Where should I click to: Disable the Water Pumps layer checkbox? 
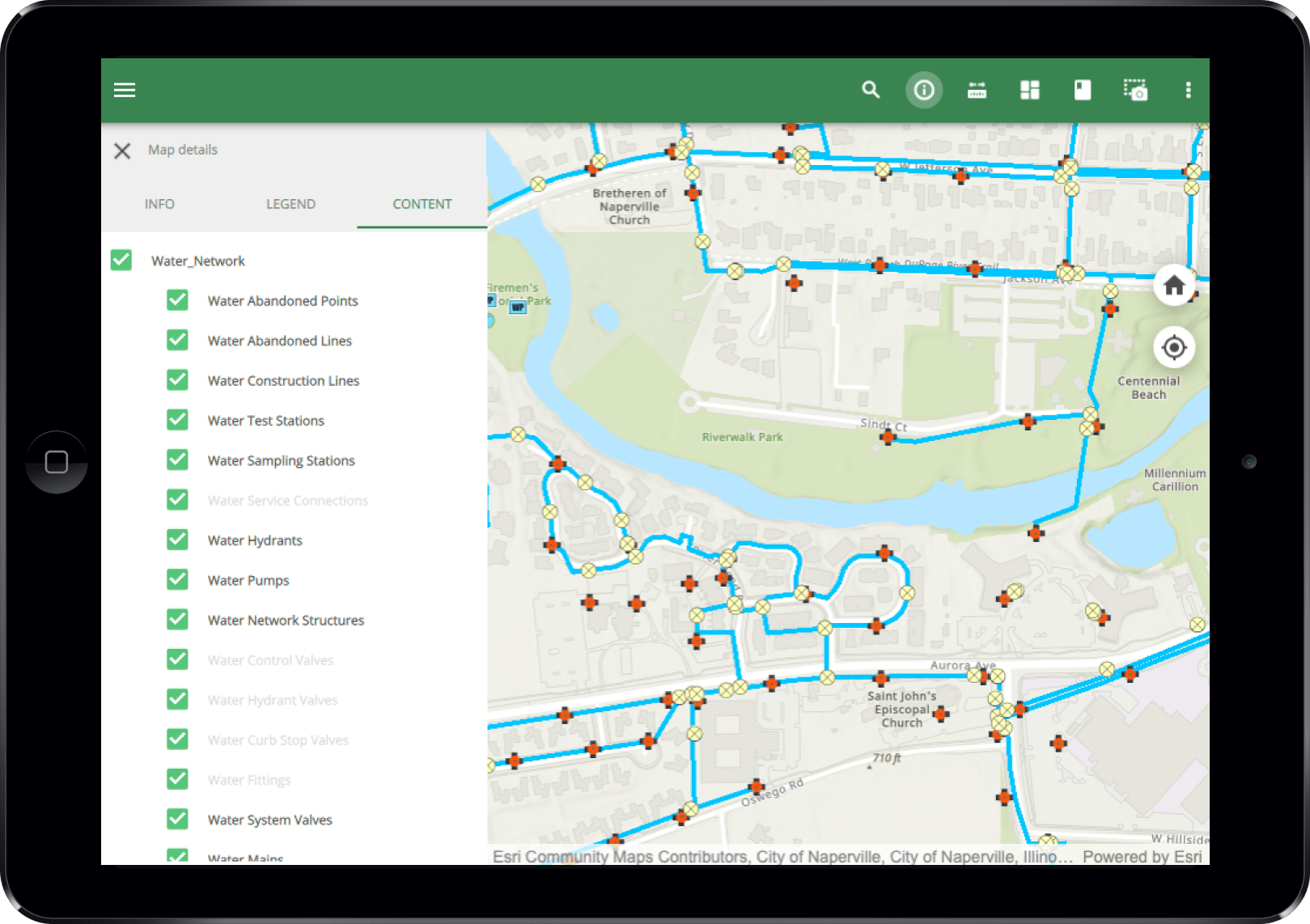click(x=177, y=579)
